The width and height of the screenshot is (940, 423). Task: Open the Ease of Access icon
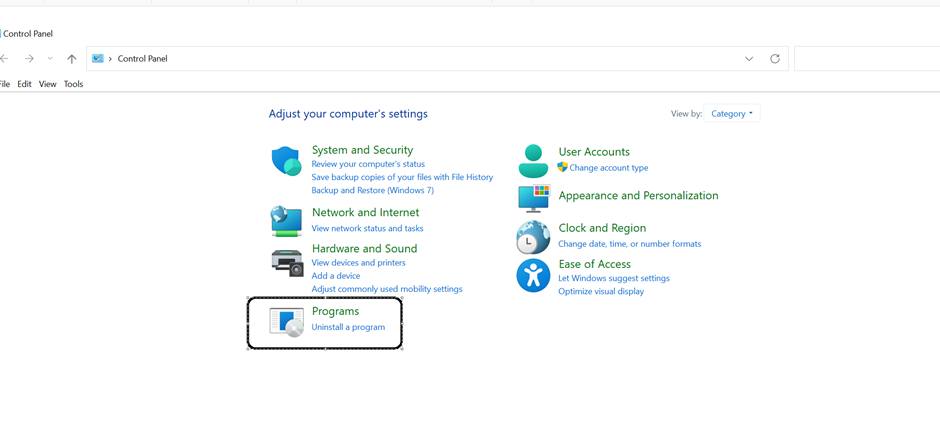point(533,276)
